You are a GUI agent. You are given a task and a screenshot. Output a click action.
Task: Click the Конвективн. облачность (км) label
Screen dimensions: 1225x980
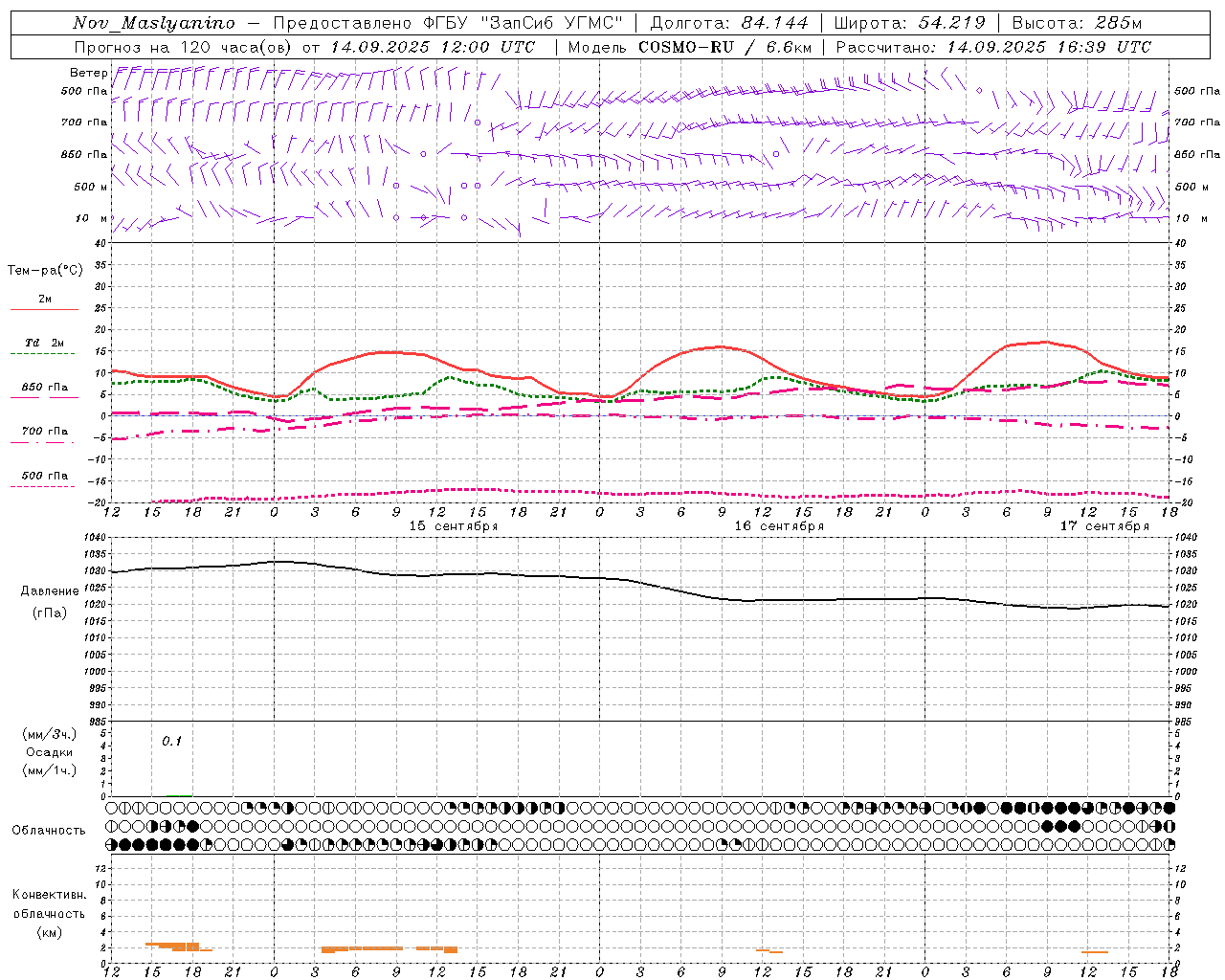tap(49, 913)
